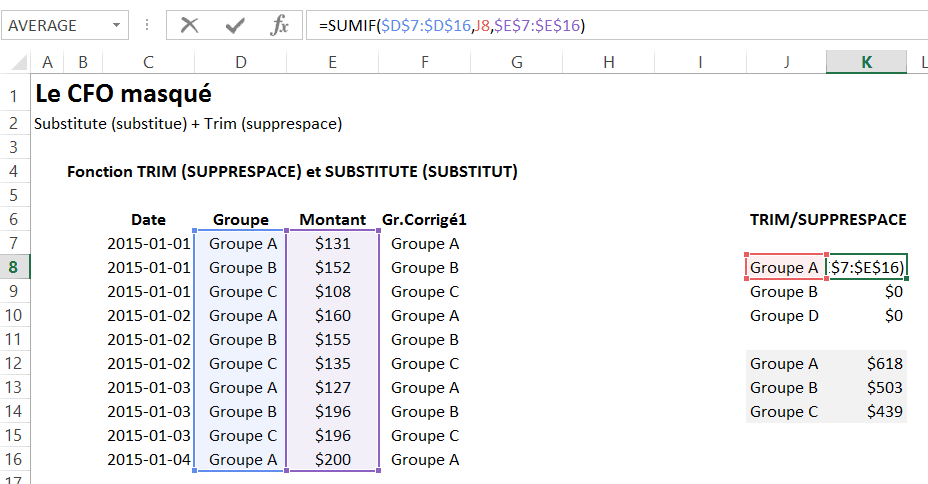Expand the Name Box dropdown arrow
The image size is (928, 484).
117,25
